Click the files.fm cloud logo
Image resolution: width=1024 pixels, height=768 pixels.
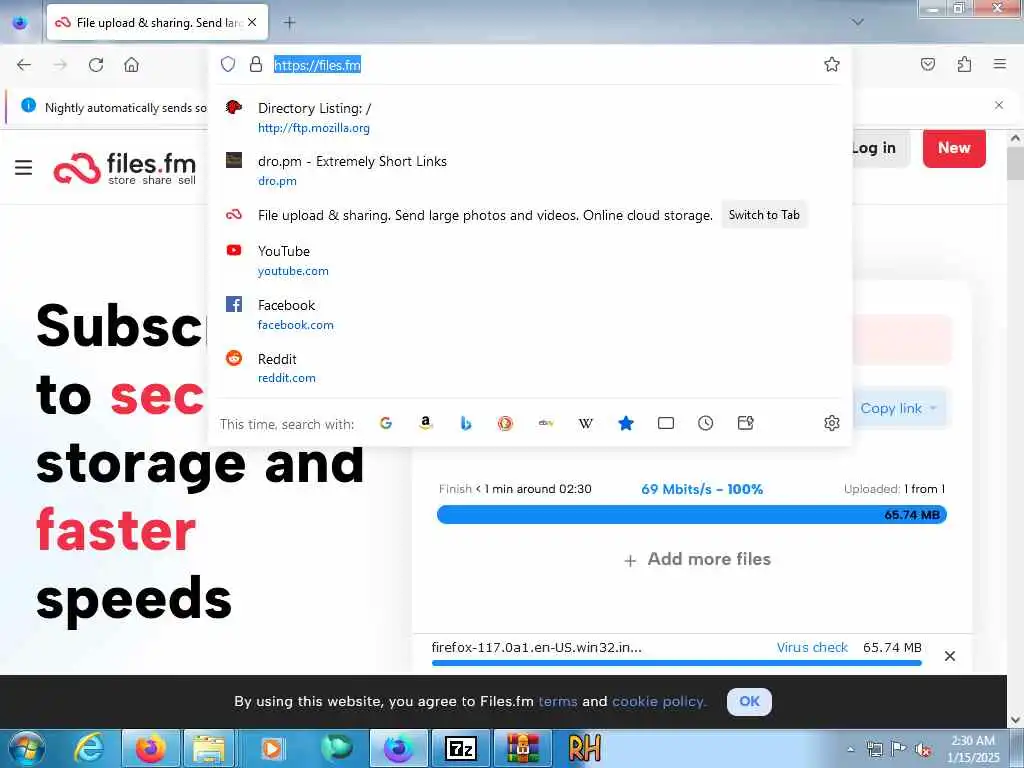76,168
